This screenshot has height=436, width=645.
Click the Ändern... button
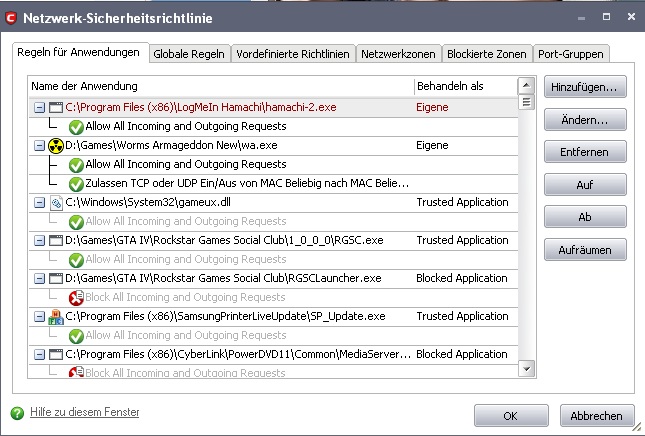(585, 120)
